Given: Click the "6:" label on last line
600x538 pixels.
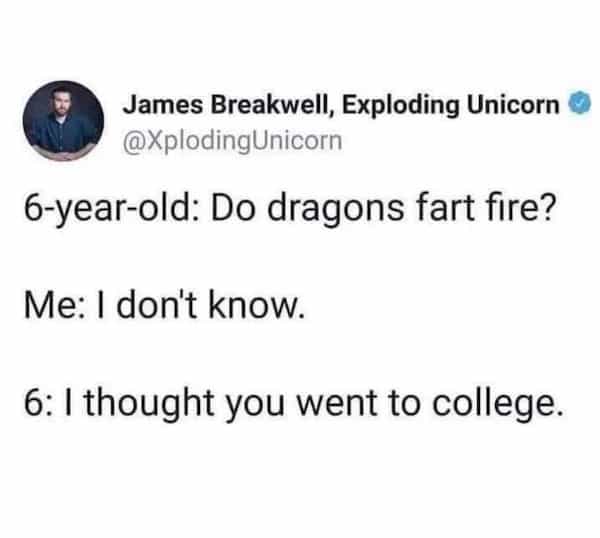Looking at the screenshot, I should (38, 402).
